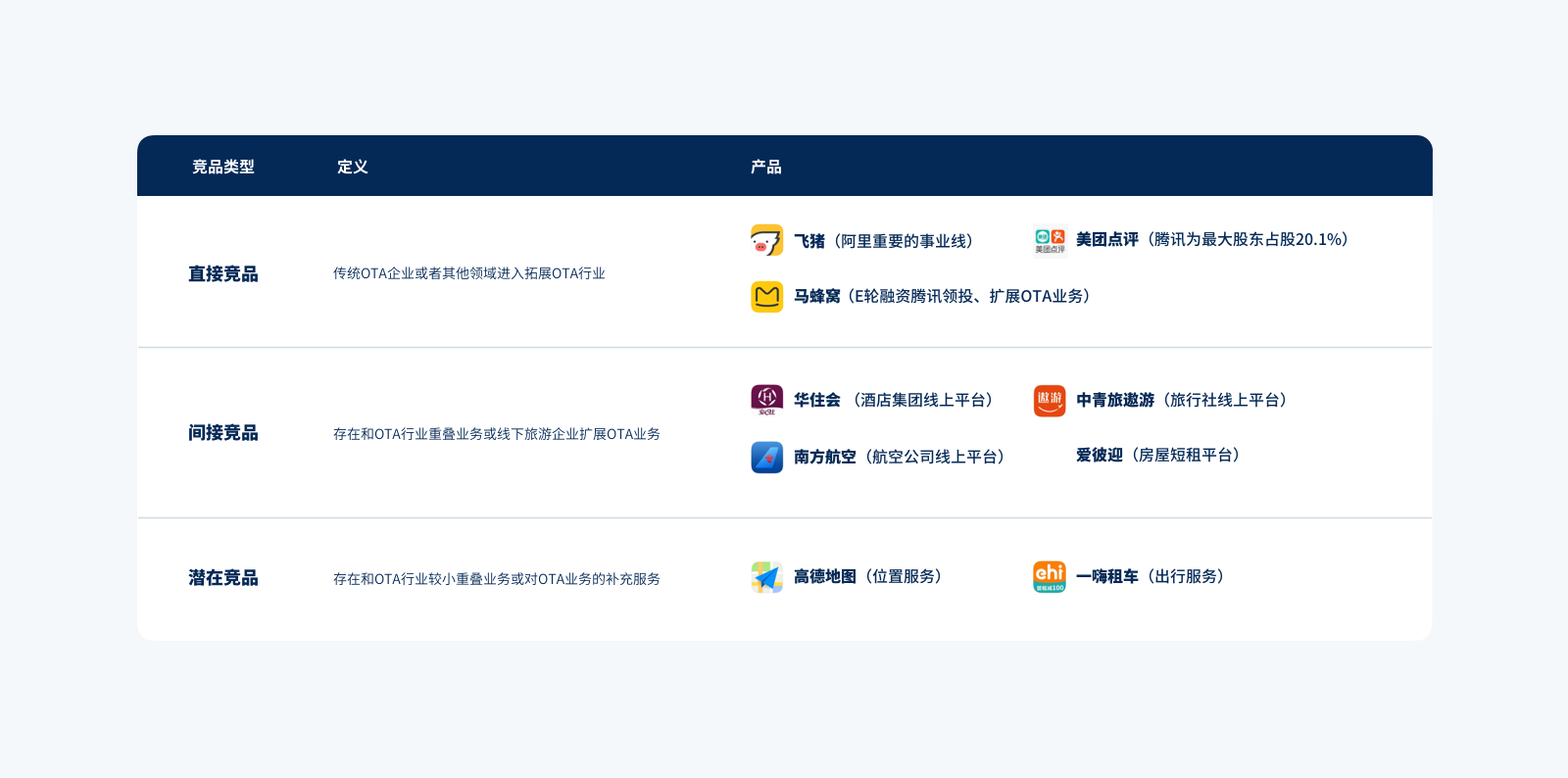Click the Fliggy pig app icon
This screenshot has height=778, width=1568.
pos(766,240)
